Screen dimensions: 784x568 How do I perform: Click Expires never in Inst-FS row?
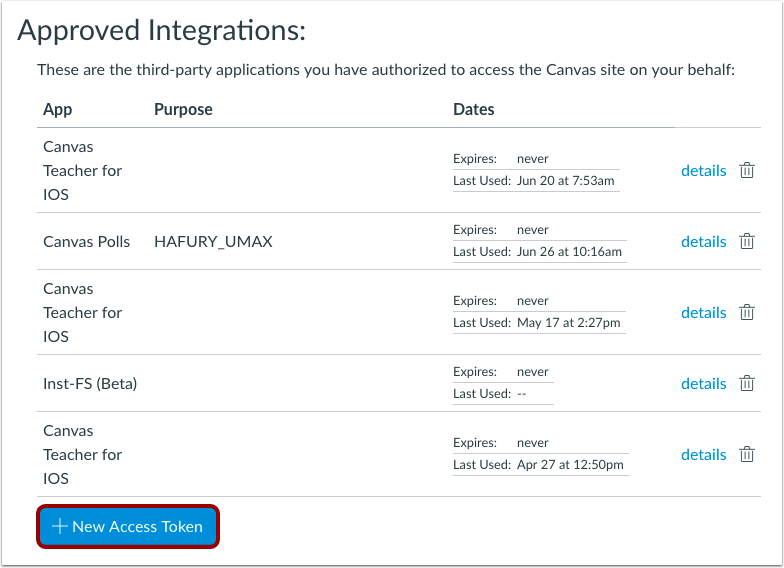point(501,372)
